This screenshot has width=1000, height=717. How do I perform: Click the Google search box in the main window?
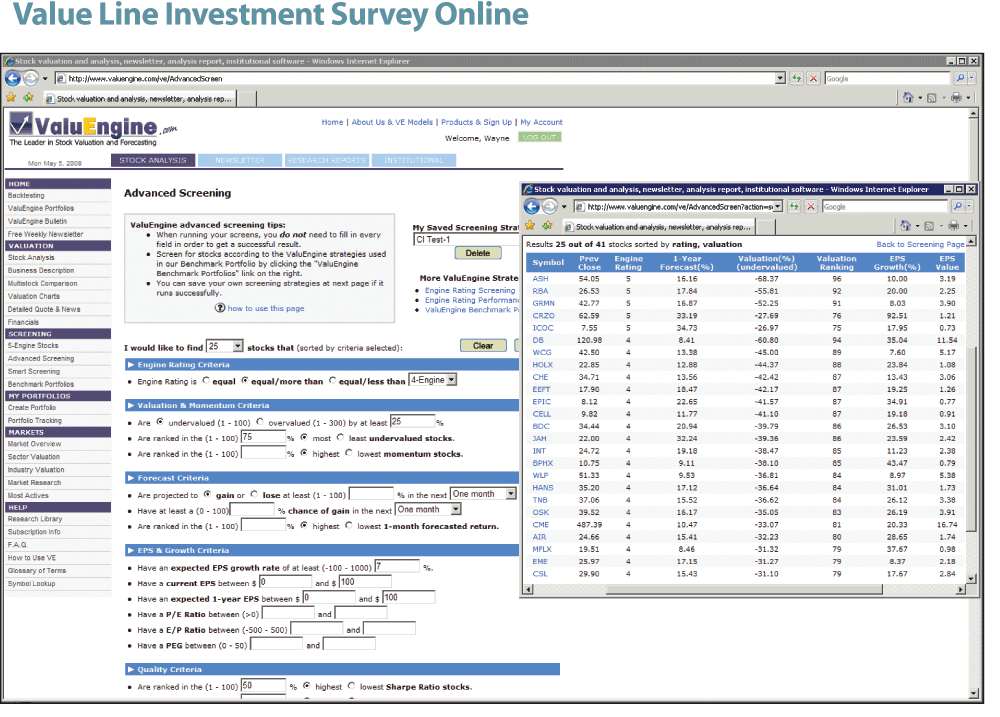click(887, 78)
